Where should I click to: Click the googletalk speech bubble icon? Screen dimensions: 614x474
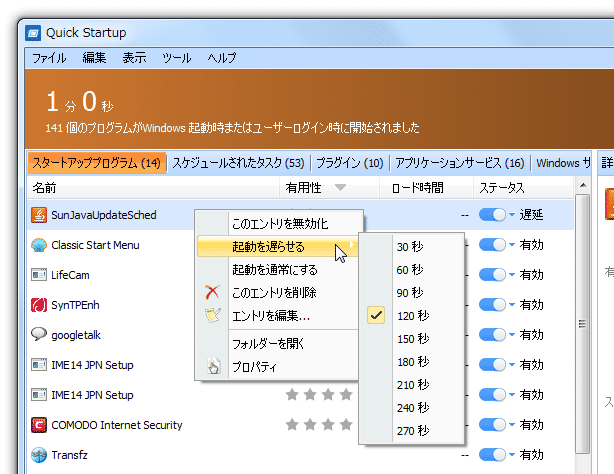pyautogui.click(x=39, y=334)
